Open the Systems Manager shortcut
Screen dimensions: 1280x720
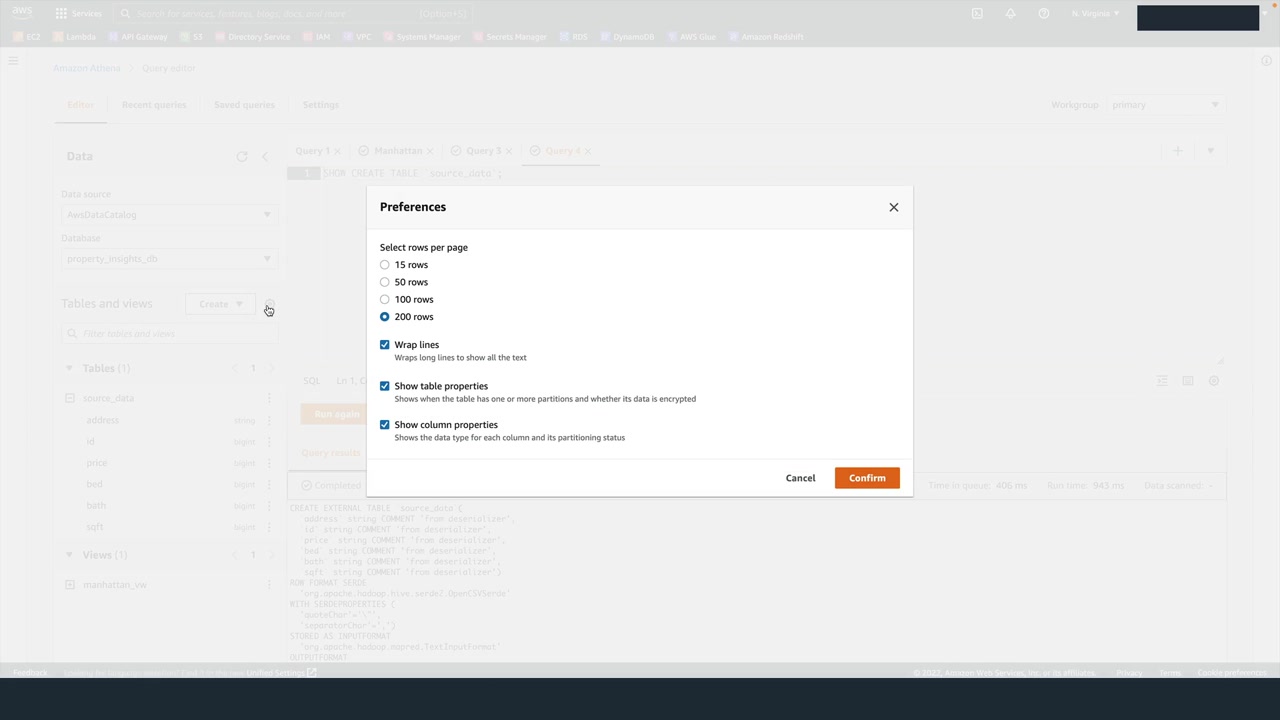[x=422, y=37]
